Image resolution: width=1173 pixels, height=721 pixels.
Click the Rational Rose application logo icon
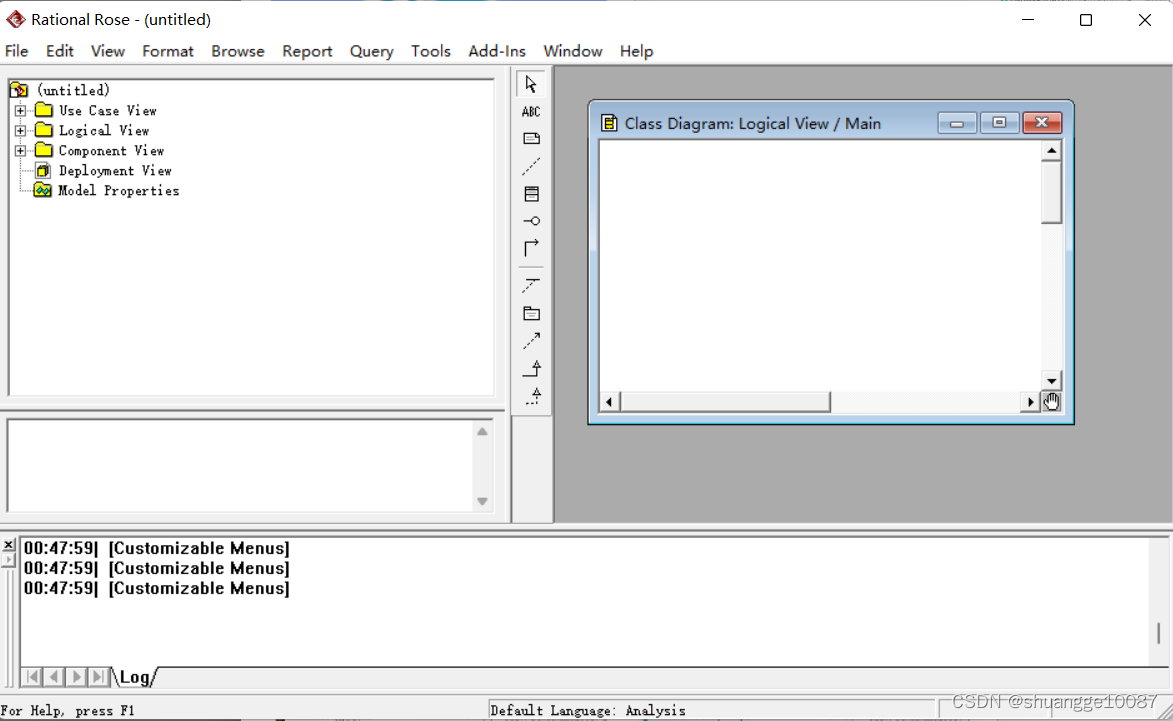(x=15, y=19)
